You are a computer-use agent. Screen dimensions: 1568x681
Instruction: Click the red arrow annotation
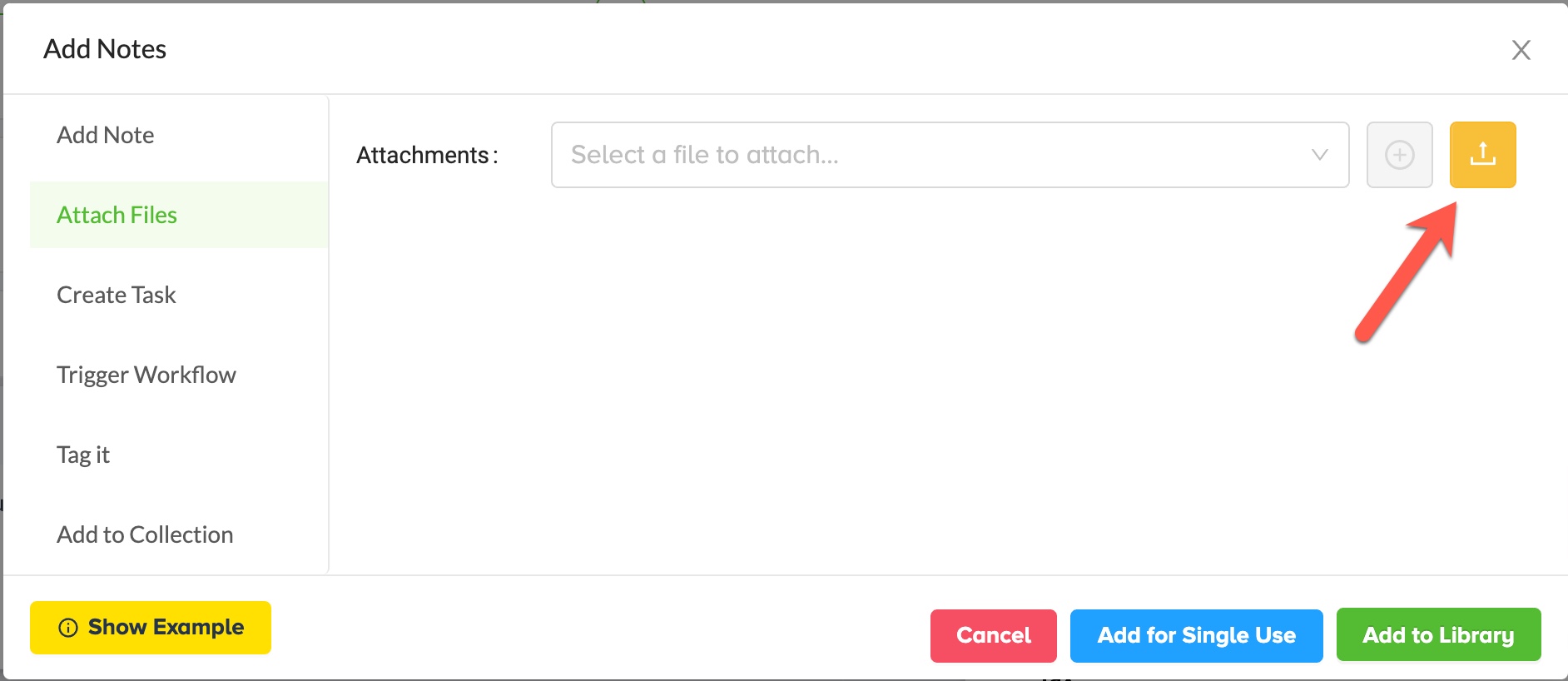point(1407,271)
